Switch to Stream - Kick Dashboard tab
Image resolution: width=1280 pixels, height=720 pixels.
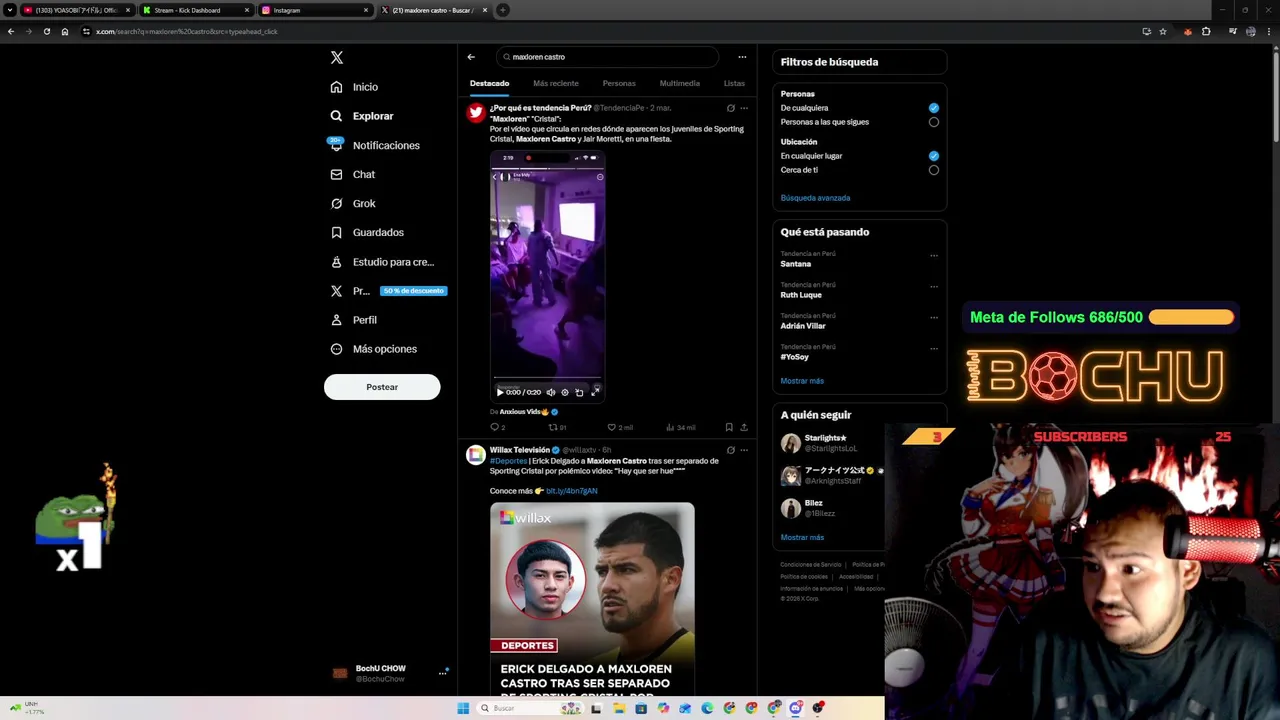pos(195,10)
